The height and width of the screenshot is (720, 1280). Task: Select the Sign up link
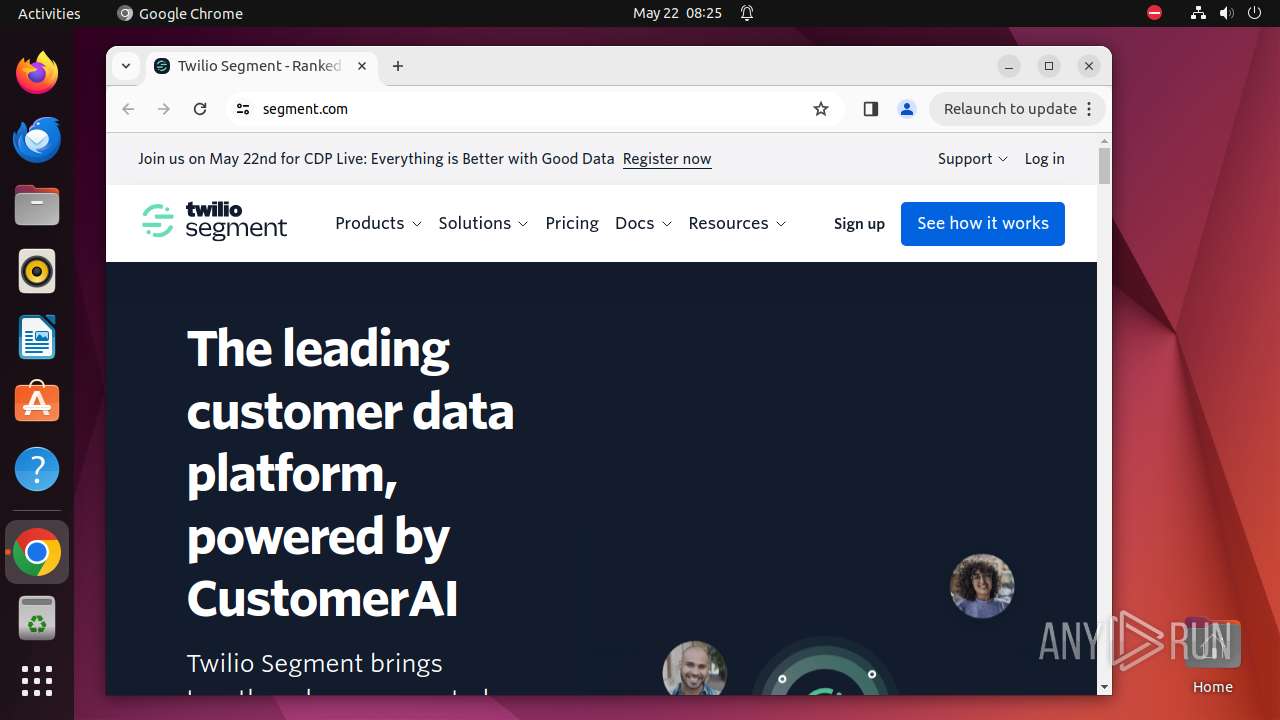click(x=859, y=224)
